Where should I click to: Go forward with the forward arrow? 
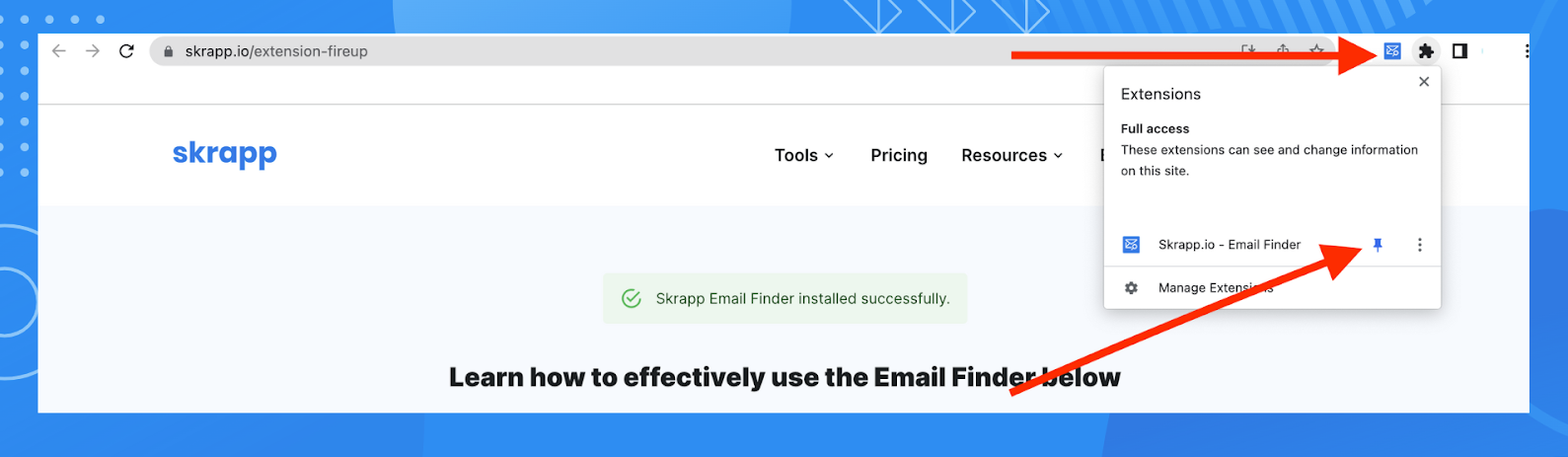pyautogui.click(x=93, y=51)
